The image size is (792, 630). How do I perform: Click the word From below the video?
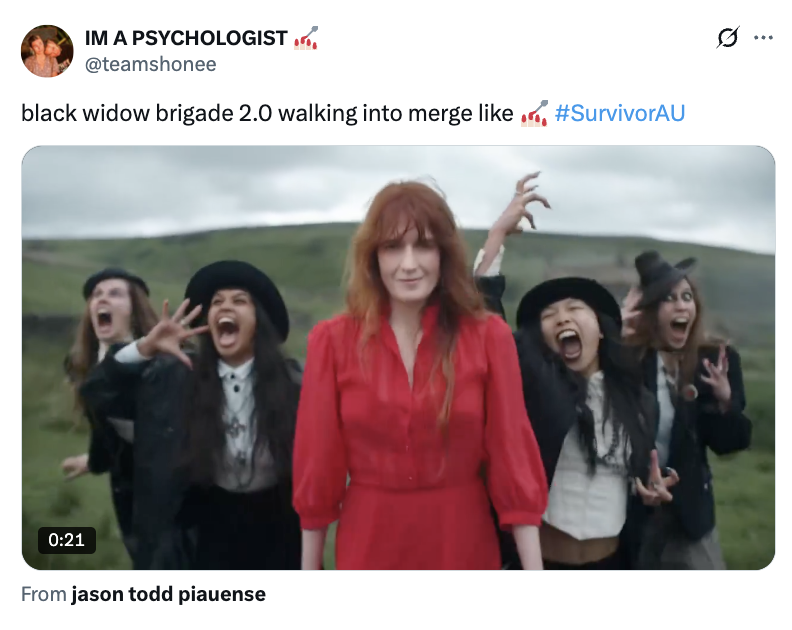tap(44, 594)
